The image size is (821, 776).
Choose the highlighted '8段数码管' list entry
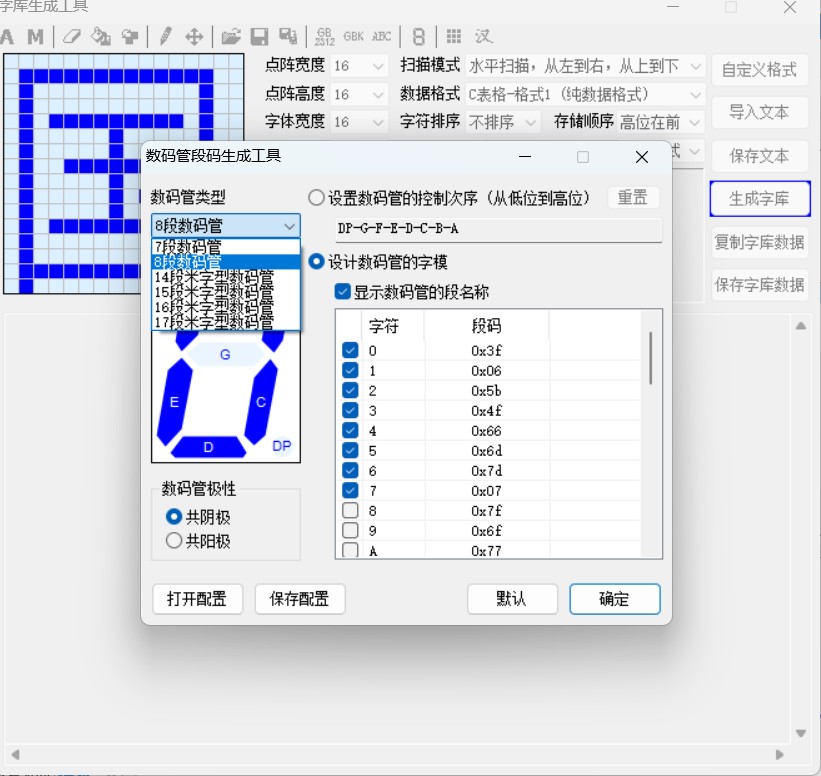pyautogui.click(x=226, y=262)
